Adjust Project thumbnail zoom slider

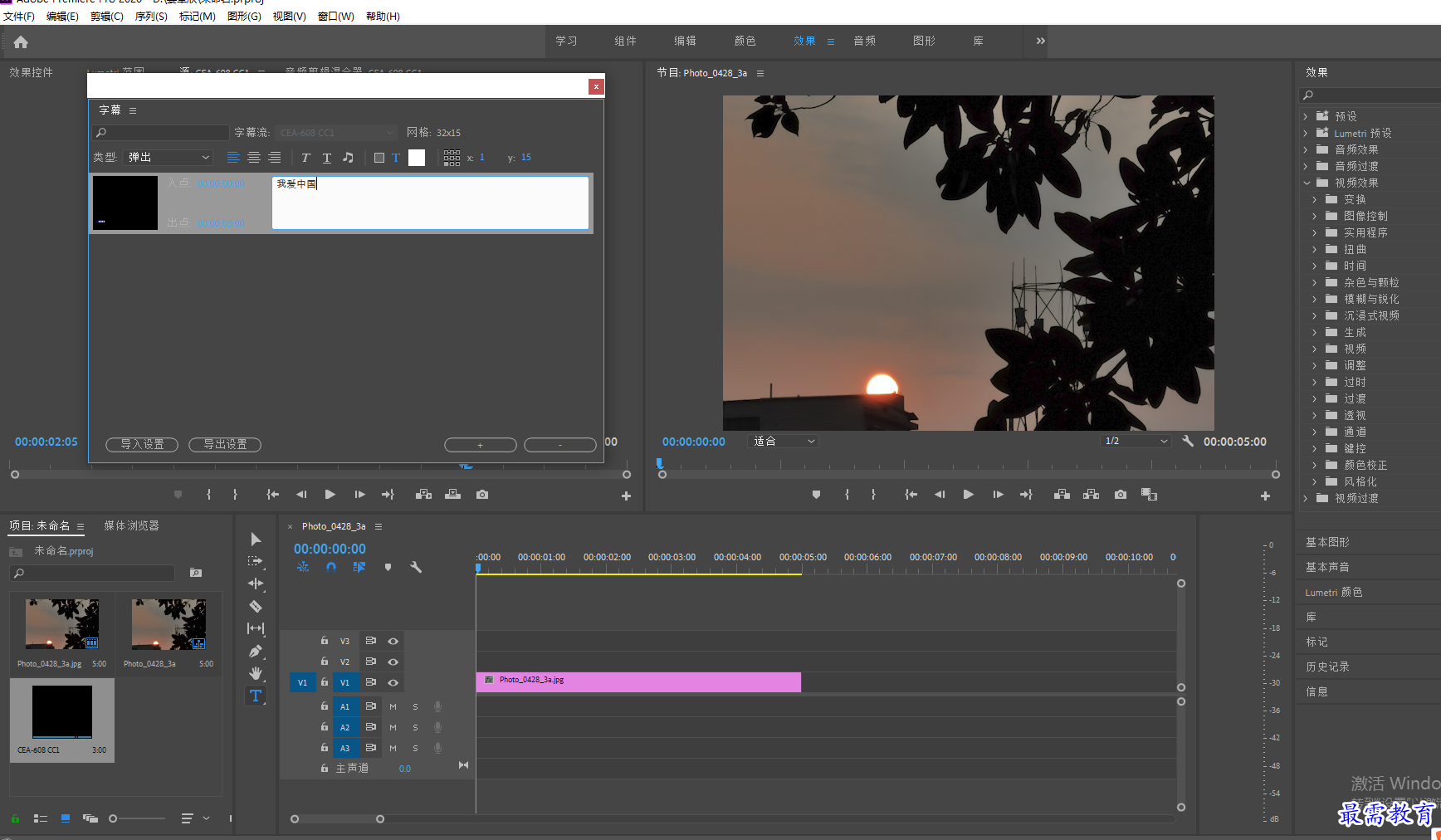[113, 818]
